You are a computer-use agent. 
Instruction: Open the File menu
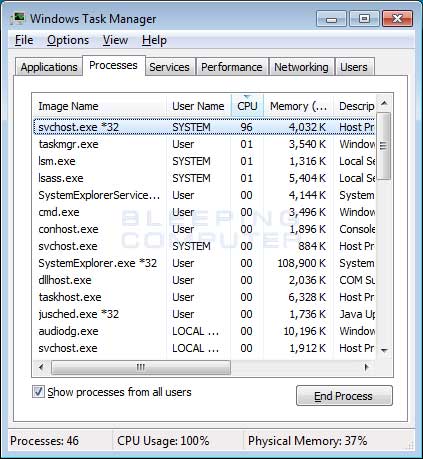(24, 40)
